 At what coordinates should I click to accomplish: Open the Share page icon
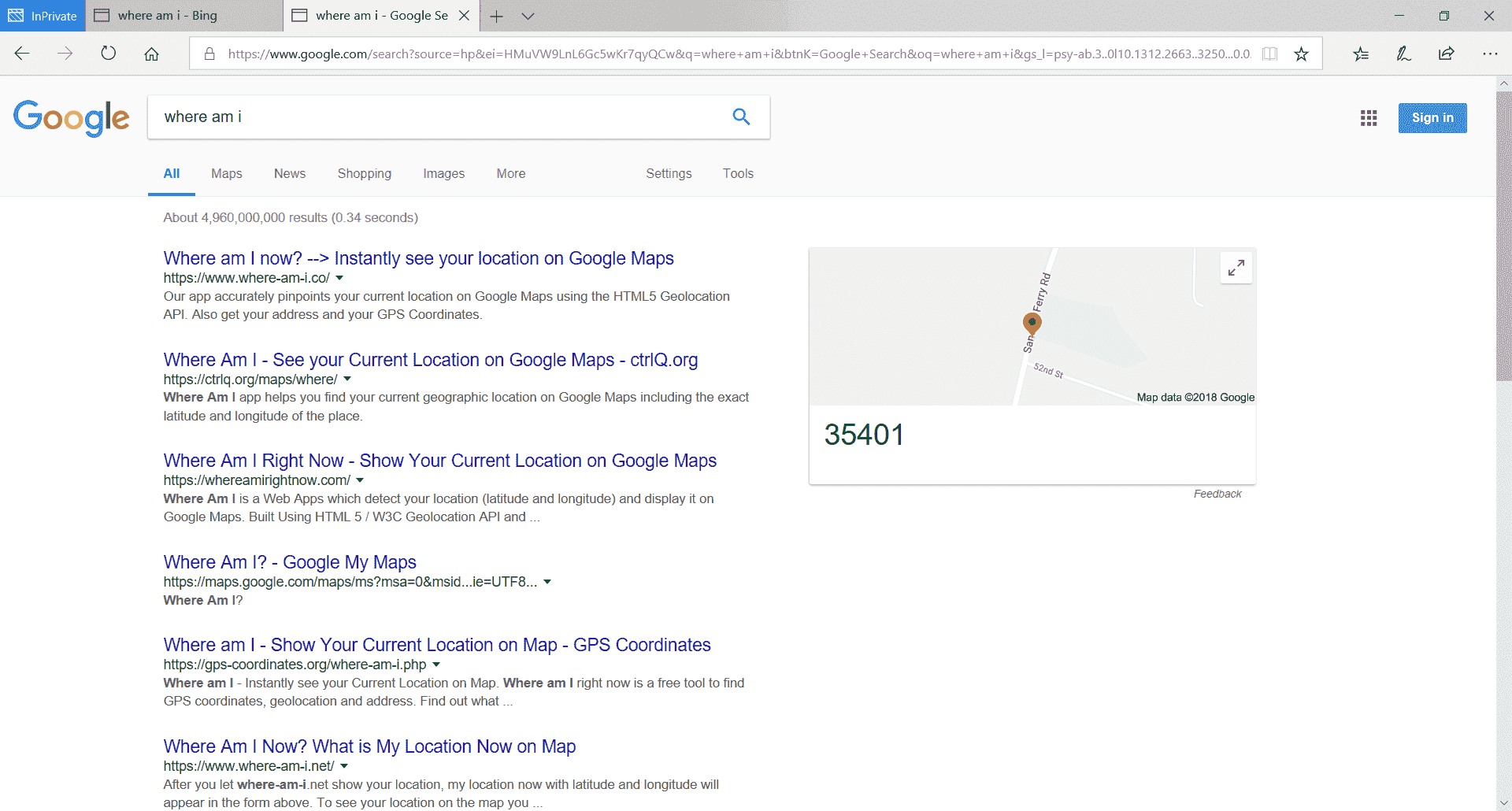1446,54
